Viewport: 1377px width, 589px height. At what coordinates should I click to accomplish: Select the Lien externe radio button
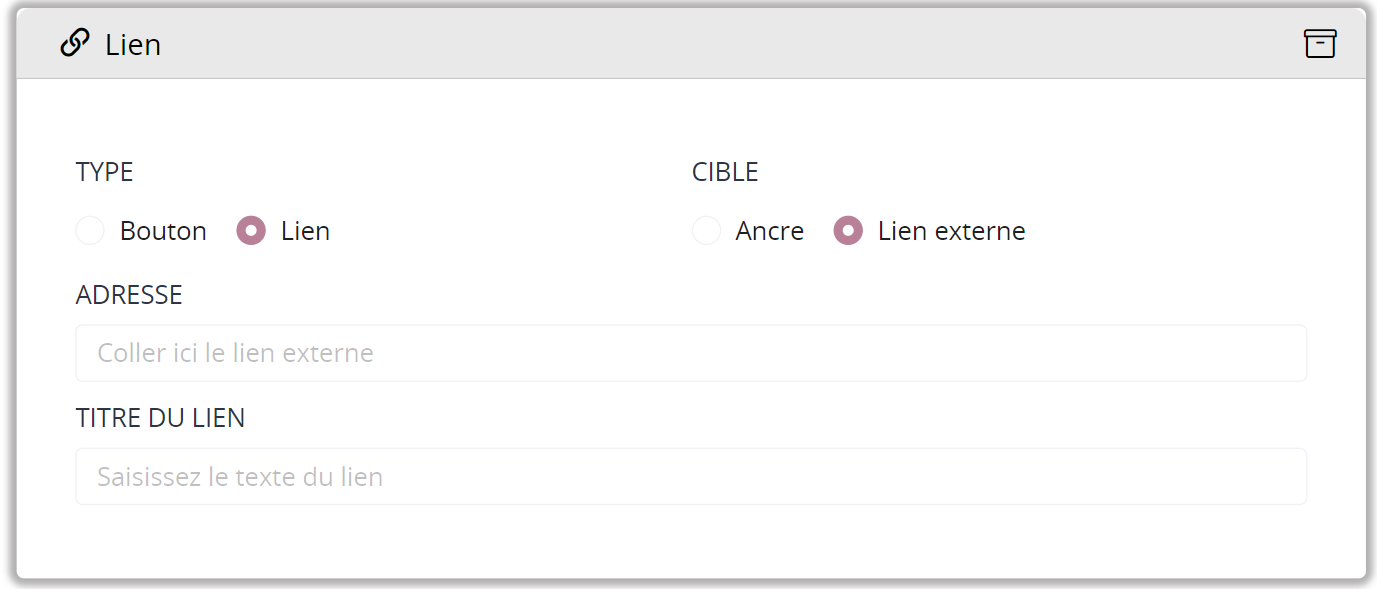coord(848,231)
